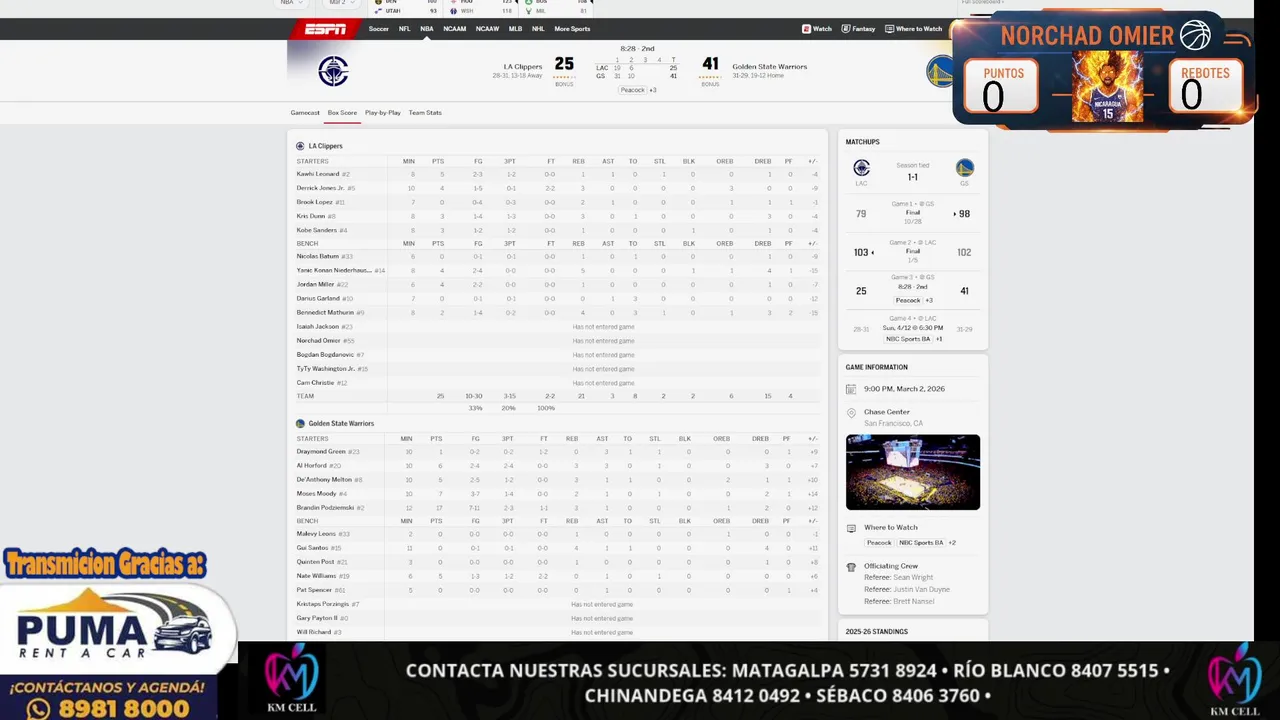Open Norchad Omier in the Clippers bench list
This screenshot has height=720, width=1280.
tap(318, 341)
